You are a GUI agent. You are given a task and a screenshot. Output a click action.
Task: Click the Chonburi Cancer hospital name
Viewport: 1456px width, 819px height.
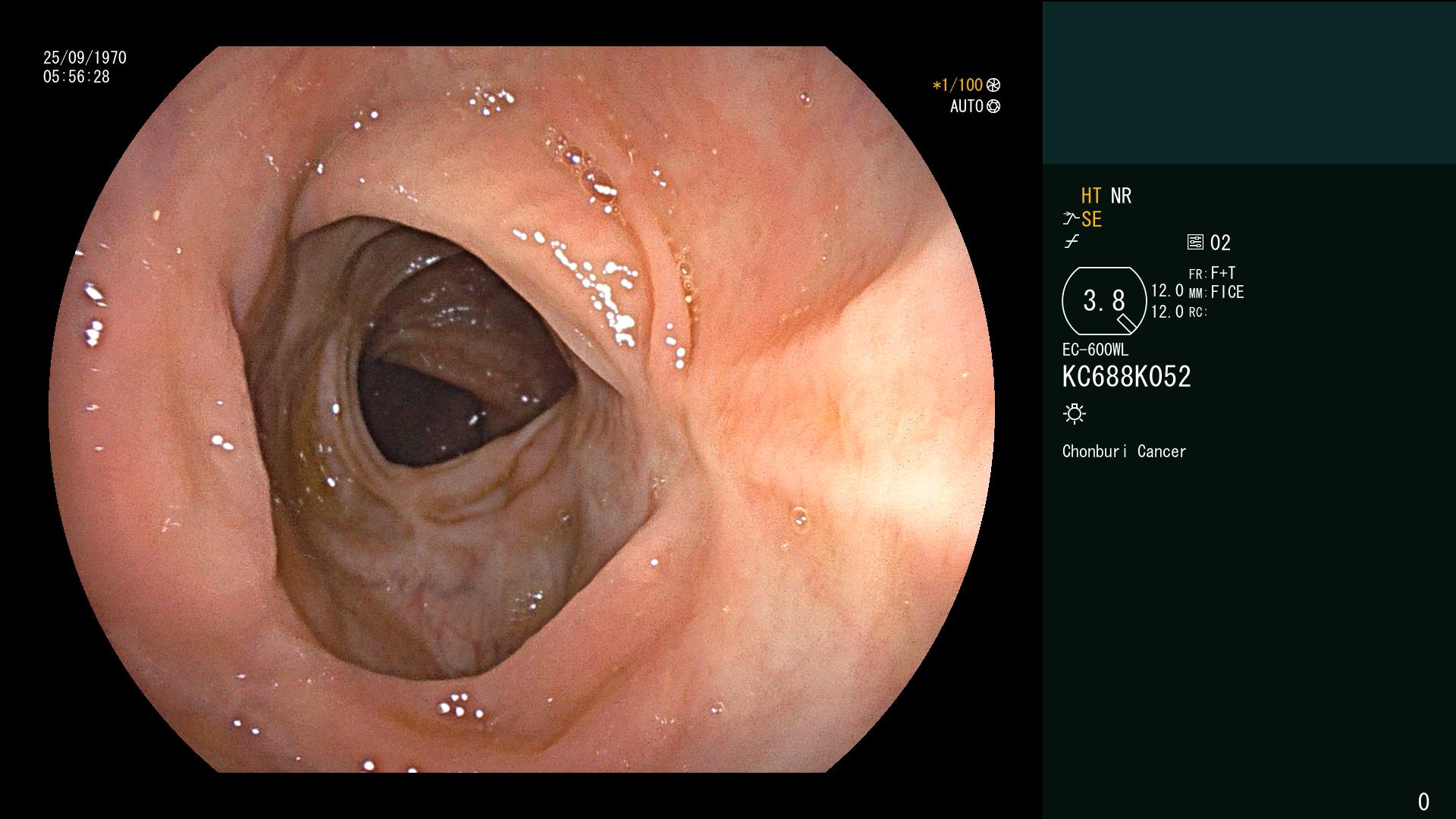click(1125, 452)
